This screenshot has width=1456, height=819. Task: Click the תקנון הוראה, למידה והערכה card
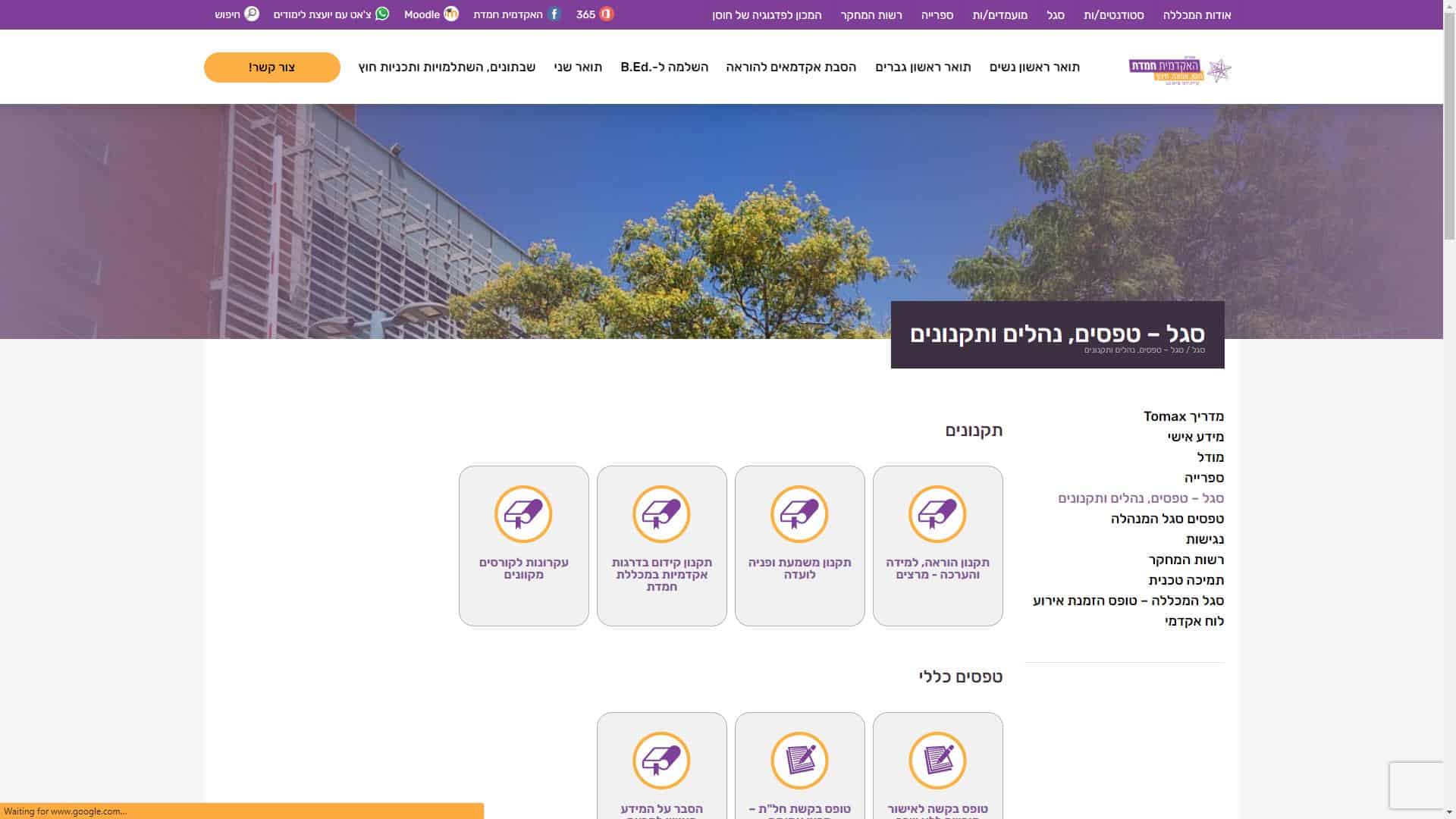coord(937,546)
